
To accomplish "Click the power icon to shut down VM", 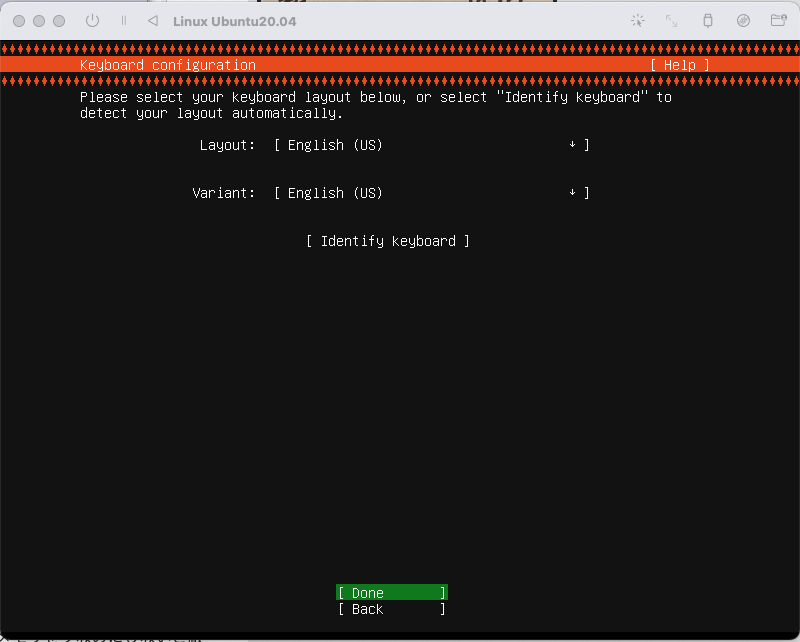I will click(92, 21).
